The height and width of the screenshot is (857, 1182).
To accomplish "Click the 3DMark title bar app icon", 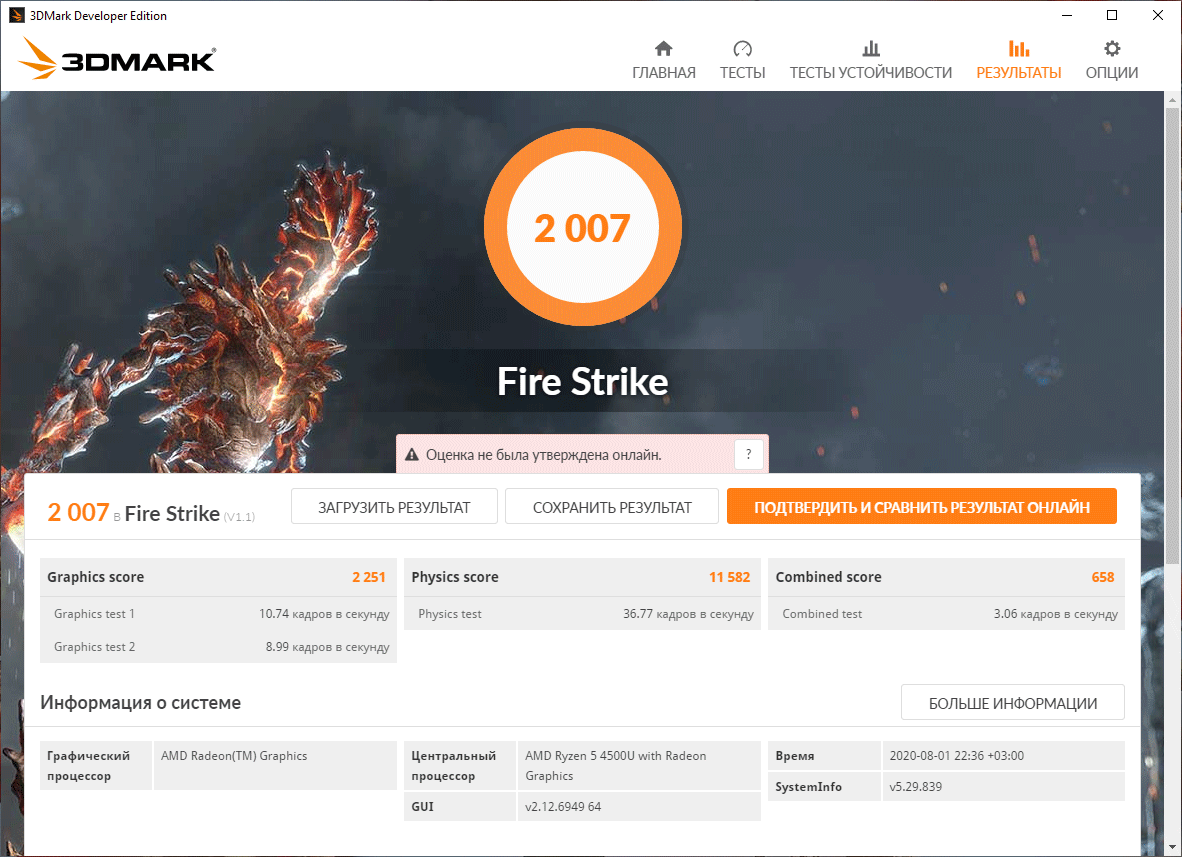I will (x=16, y=15).
